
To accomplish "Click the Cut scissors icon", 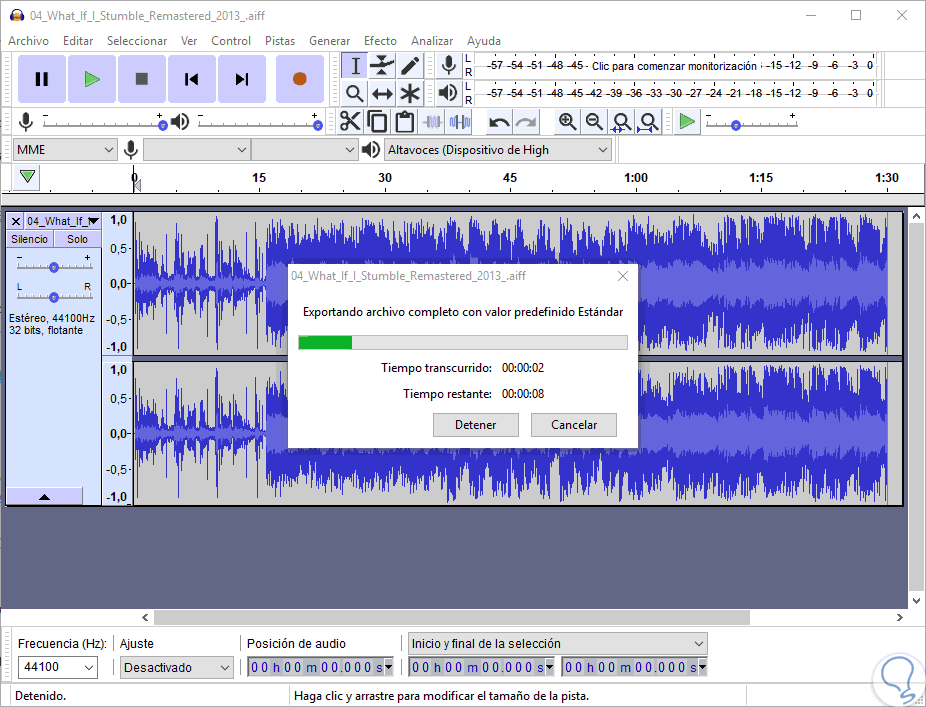I will (349, 122).
